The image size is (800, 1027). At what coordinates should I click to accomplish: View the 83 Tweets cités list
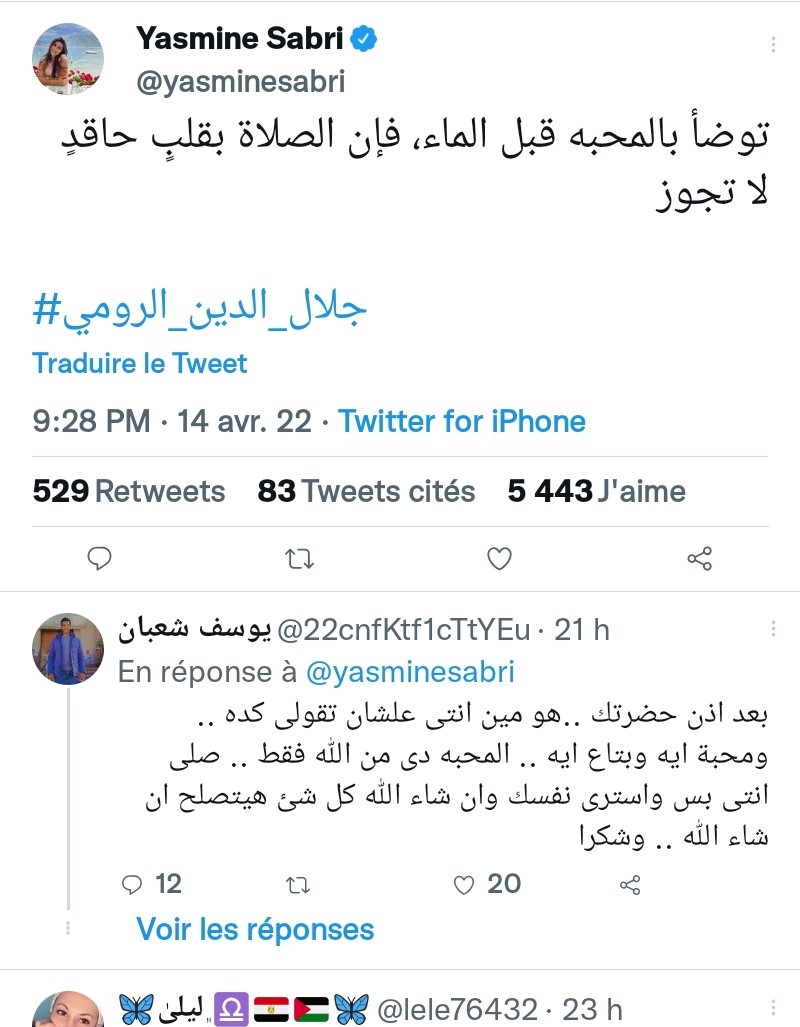pos(366,491)
